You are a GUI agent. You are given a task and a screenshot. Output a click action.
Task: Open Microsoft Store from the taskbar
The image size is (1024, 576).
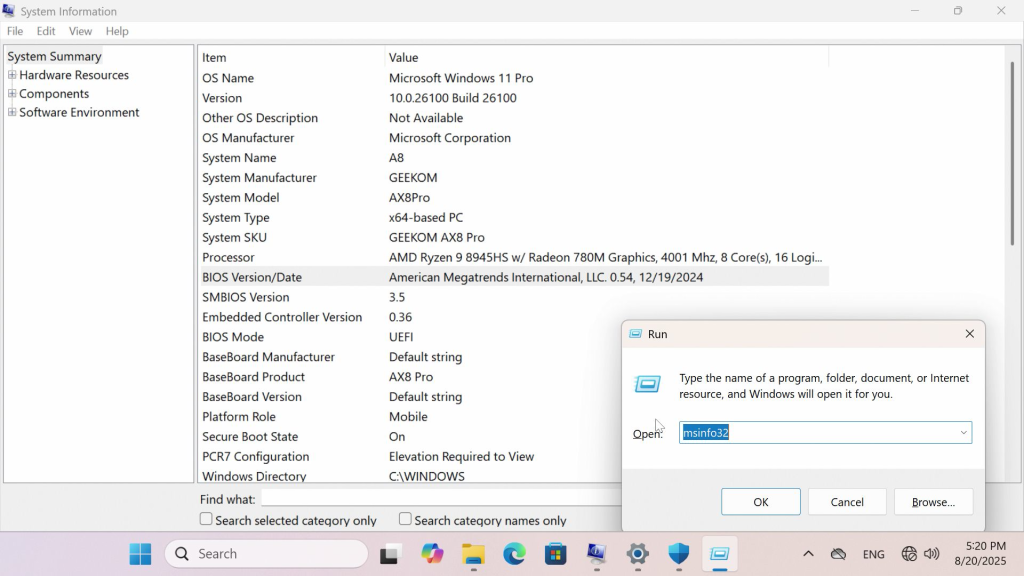[556, 554]
